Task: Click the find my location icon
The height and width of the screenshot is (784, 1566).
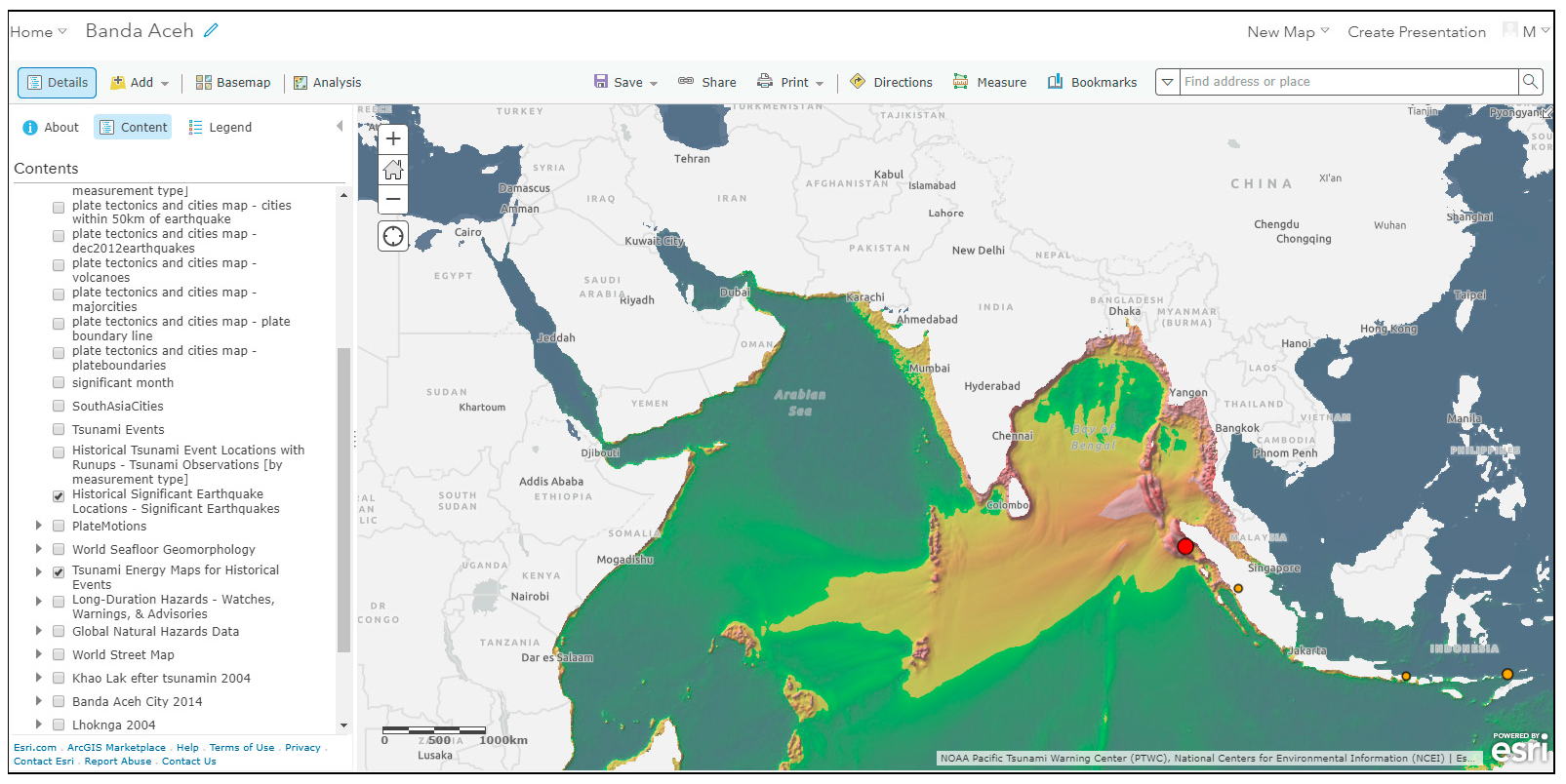Action: [x=393, y=236]
